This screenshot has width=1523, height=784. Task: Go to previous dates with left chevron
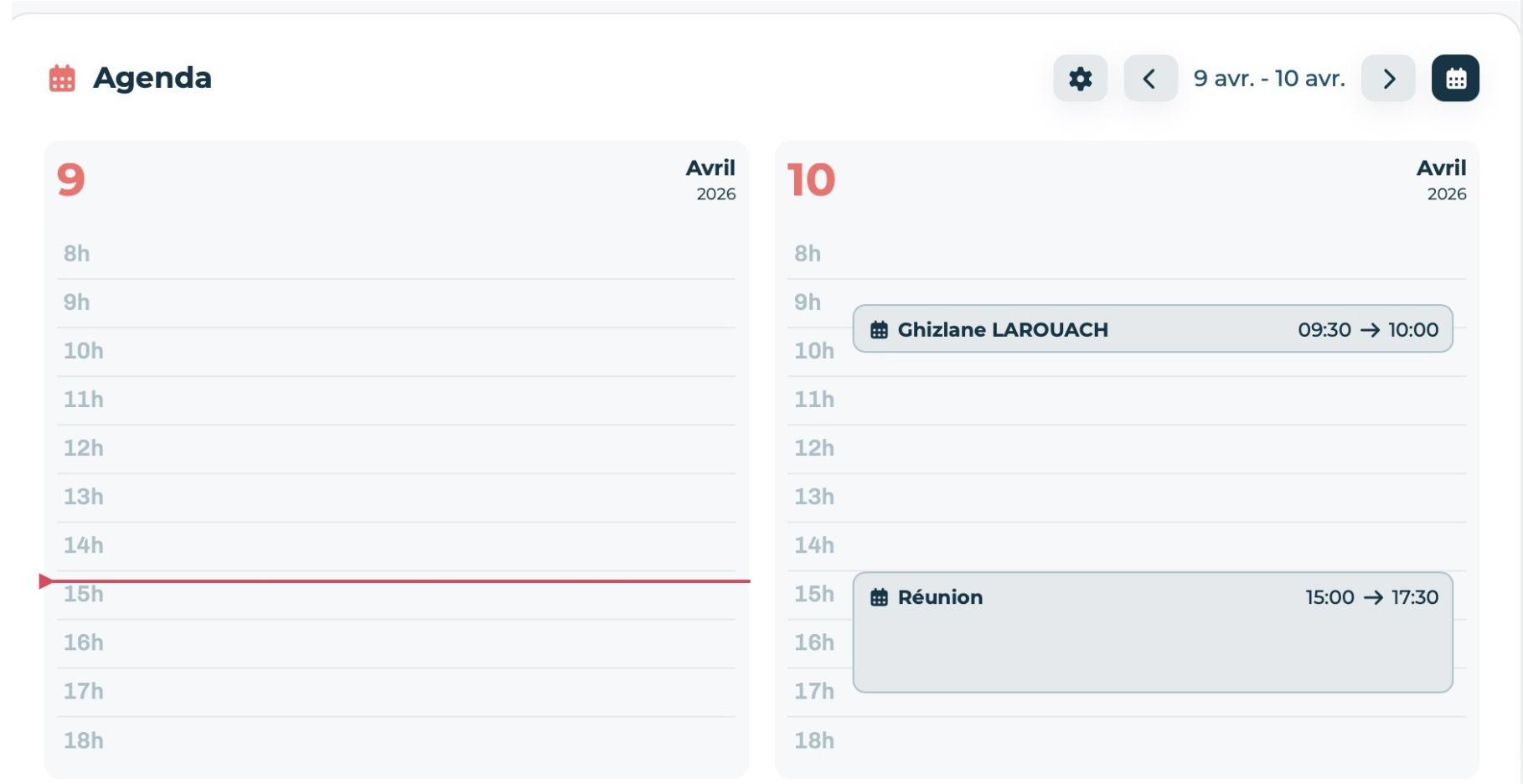coord(1150,79)
